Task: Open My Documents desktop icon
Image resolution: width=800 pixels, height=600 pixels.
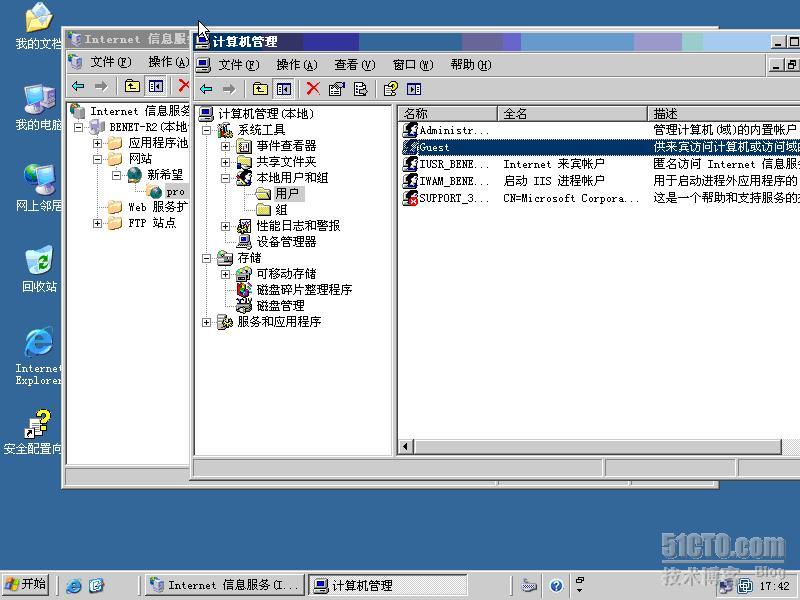Action: click(x=39, y=27)
